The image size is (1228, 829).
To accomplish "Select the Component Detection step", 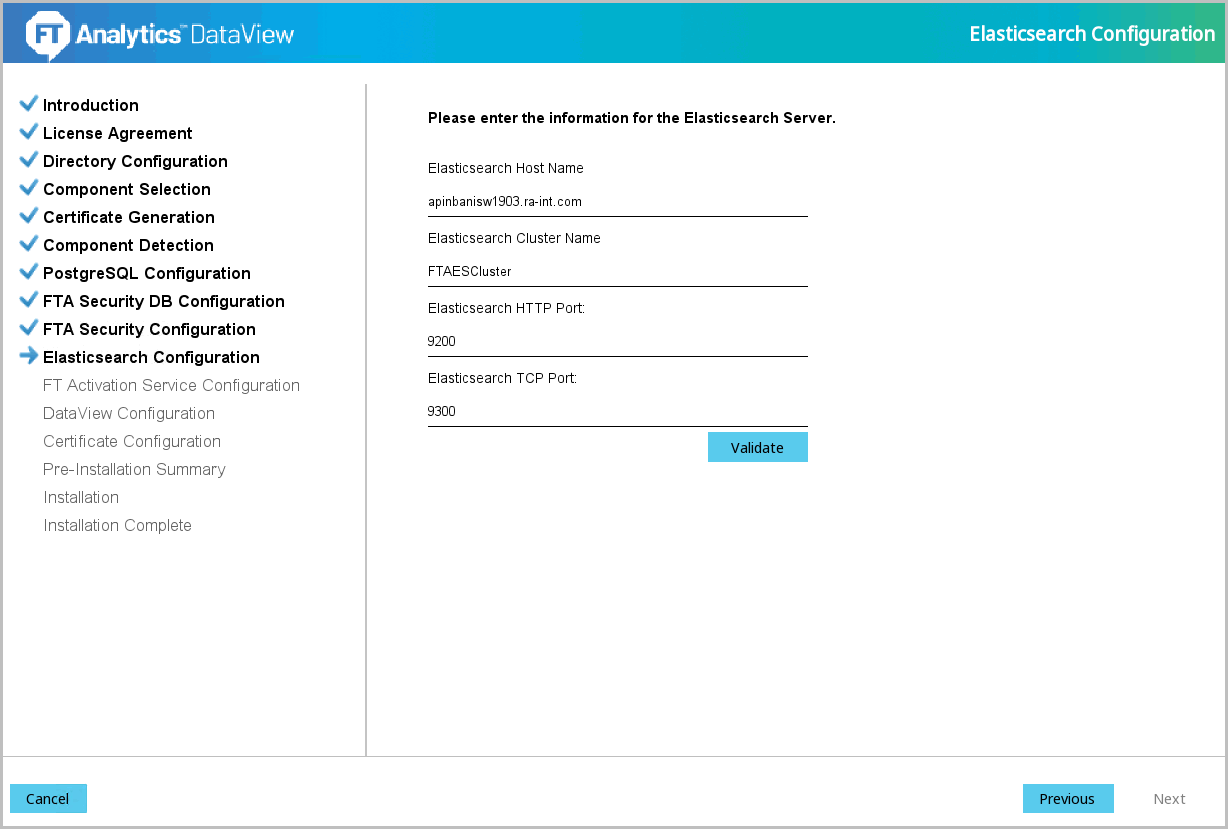I will point(128,245).
